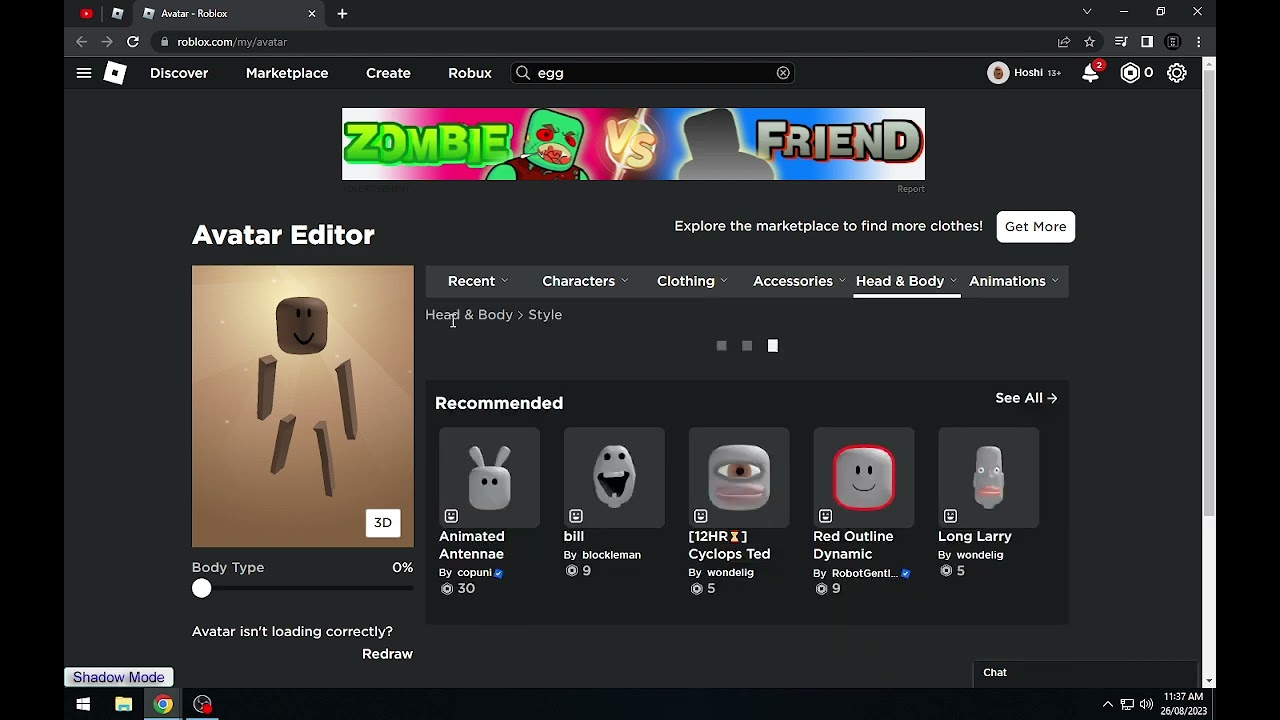Expand the Head & Body dropdown
The height and width of the screenshot is (720, 1280).
907,281
